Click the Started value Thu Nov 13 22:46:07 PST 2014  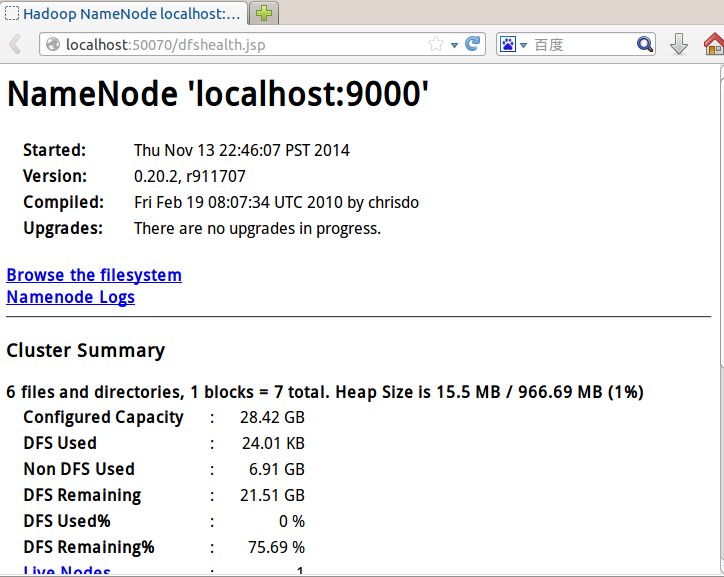point(242,150)
